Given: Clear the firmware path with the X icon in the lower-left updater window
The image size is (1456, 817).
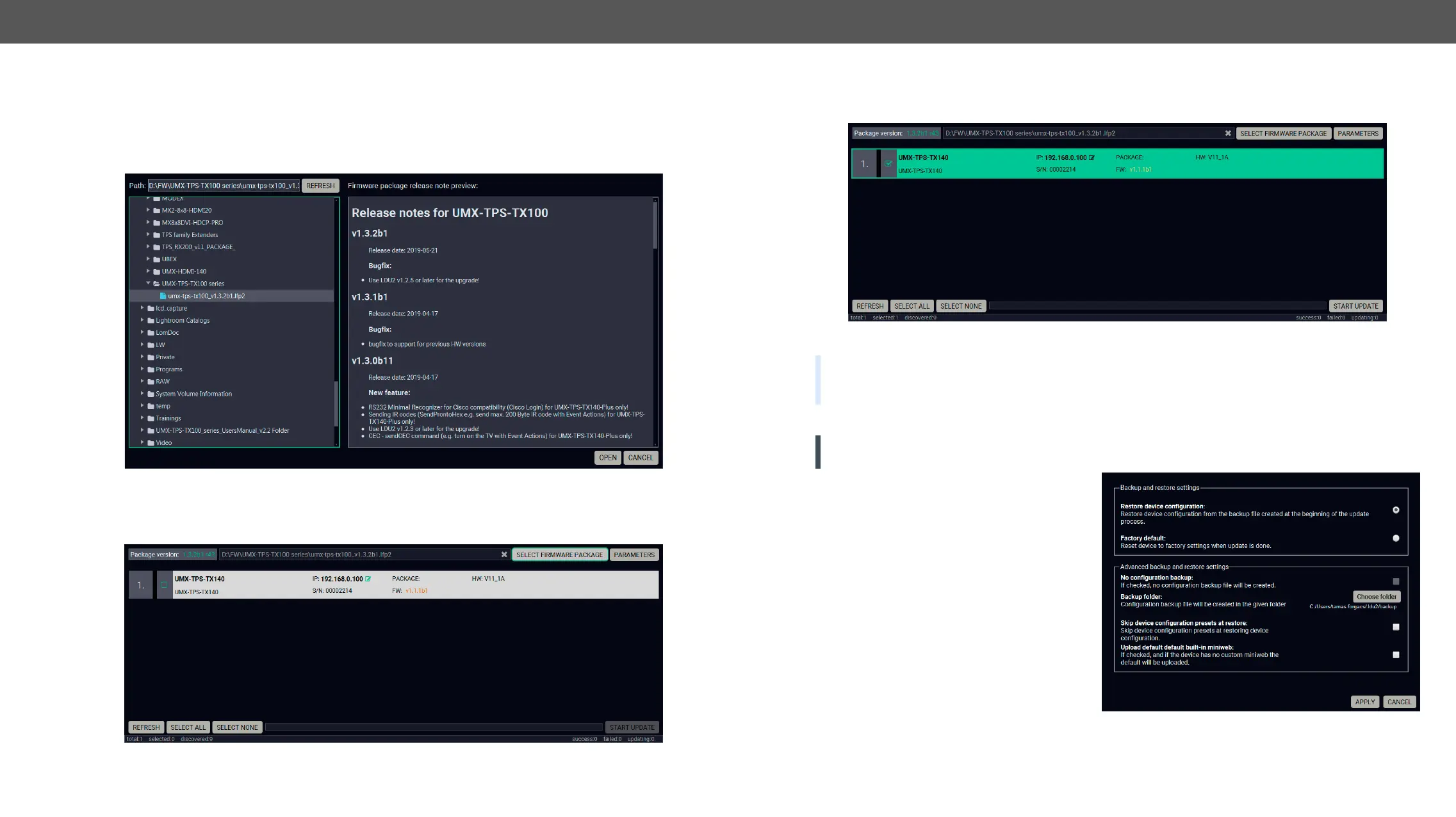Looking at the screenshot, I should pos(504,554).
